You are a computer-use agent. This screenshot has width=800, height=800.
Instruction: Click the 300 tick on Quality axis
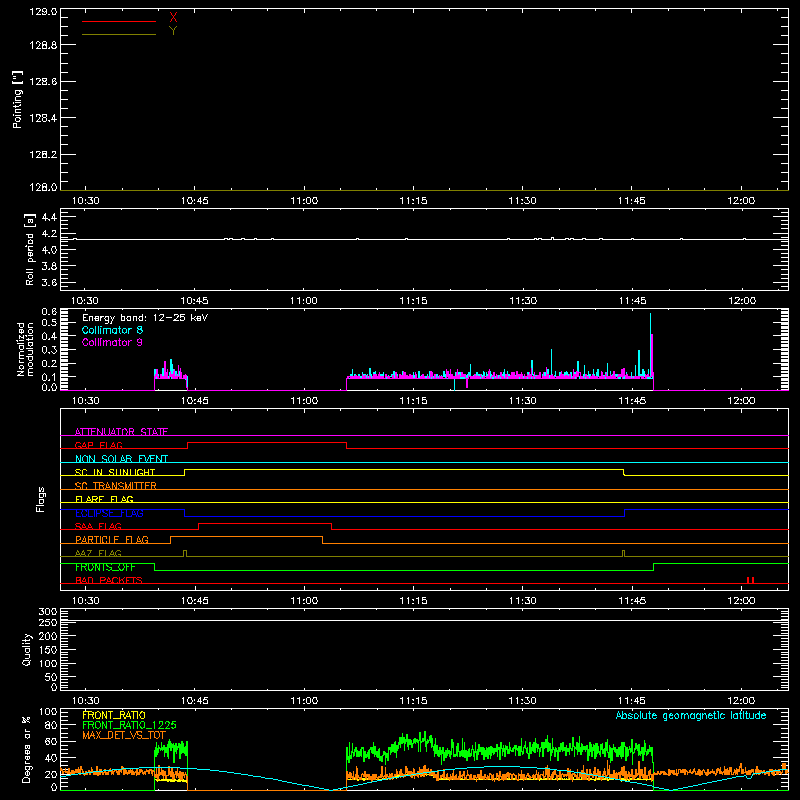point(47,612)
